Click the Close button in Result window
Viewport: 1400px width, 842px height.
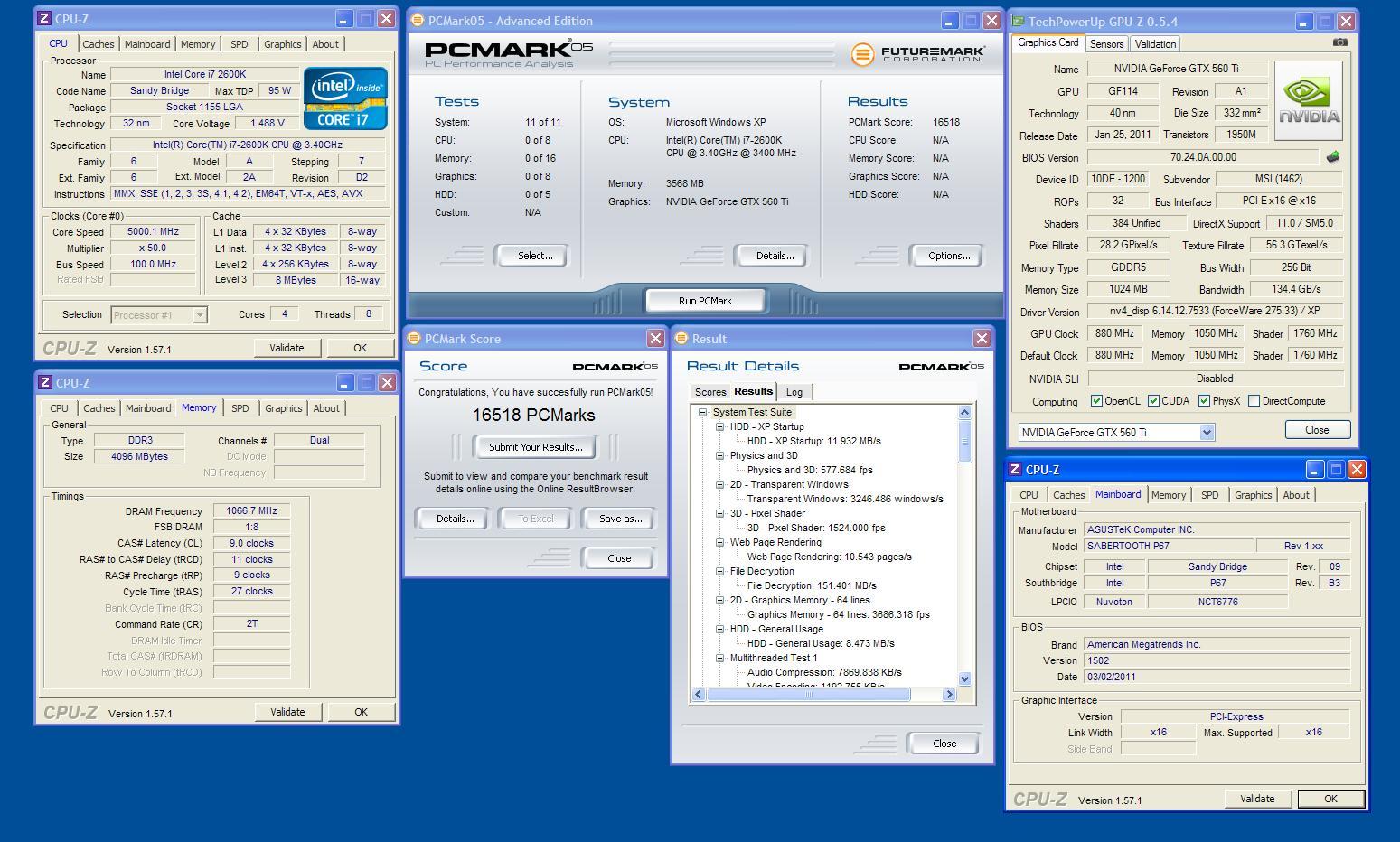[x=944, y=744]
